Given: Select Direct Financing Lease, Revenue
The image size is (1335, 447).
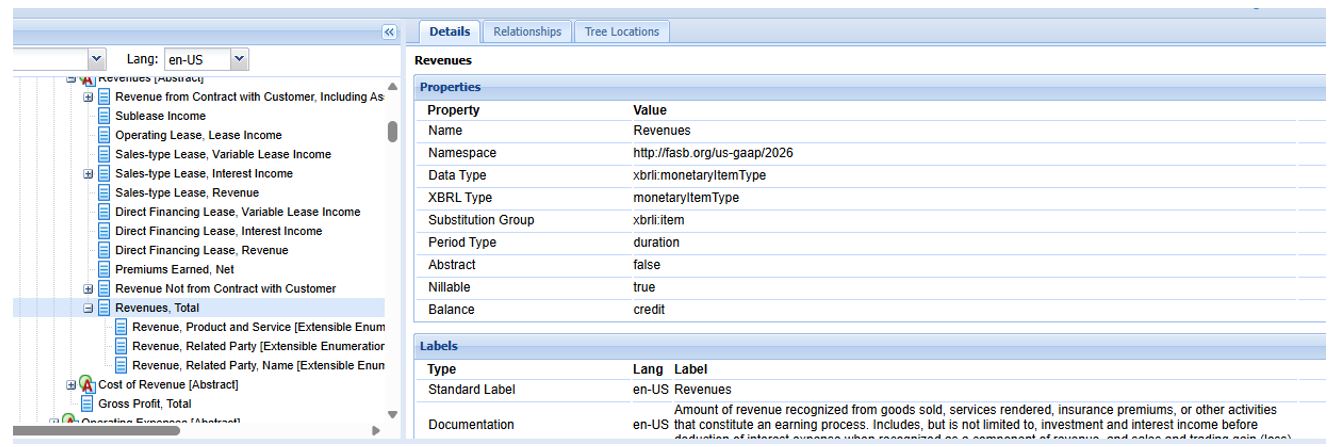Looking at the screenshot, I should [202, 250].
